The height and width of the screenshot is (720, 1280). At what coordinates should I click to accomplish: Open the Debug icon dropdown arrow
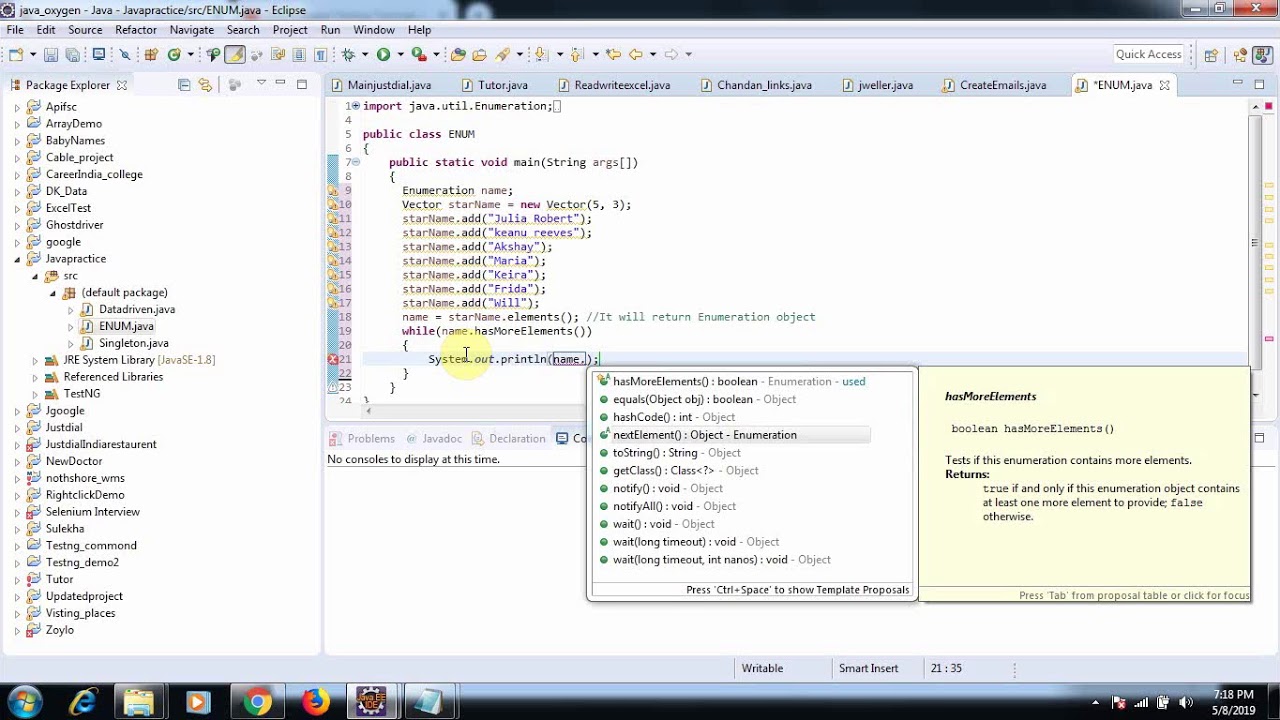(364, 54)
